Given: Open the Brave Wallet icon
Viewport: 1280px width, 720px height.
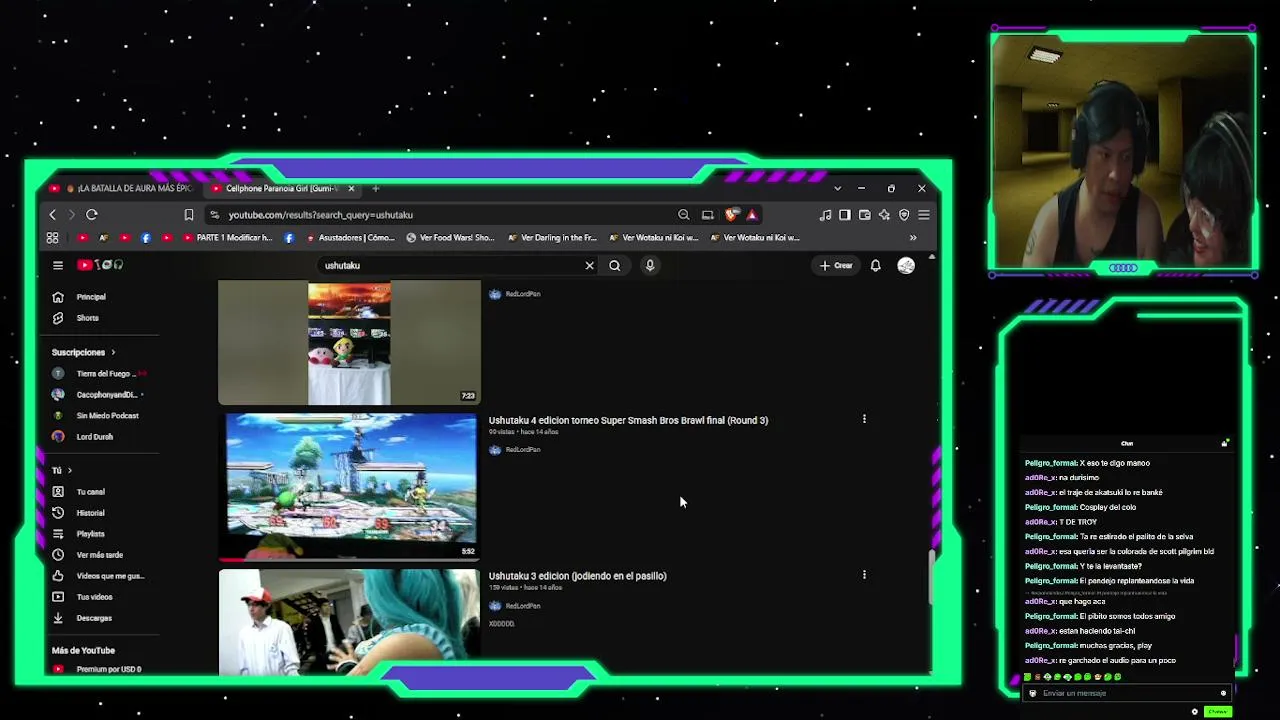Looking at the screenshot, I should click(x=865, y=215).
